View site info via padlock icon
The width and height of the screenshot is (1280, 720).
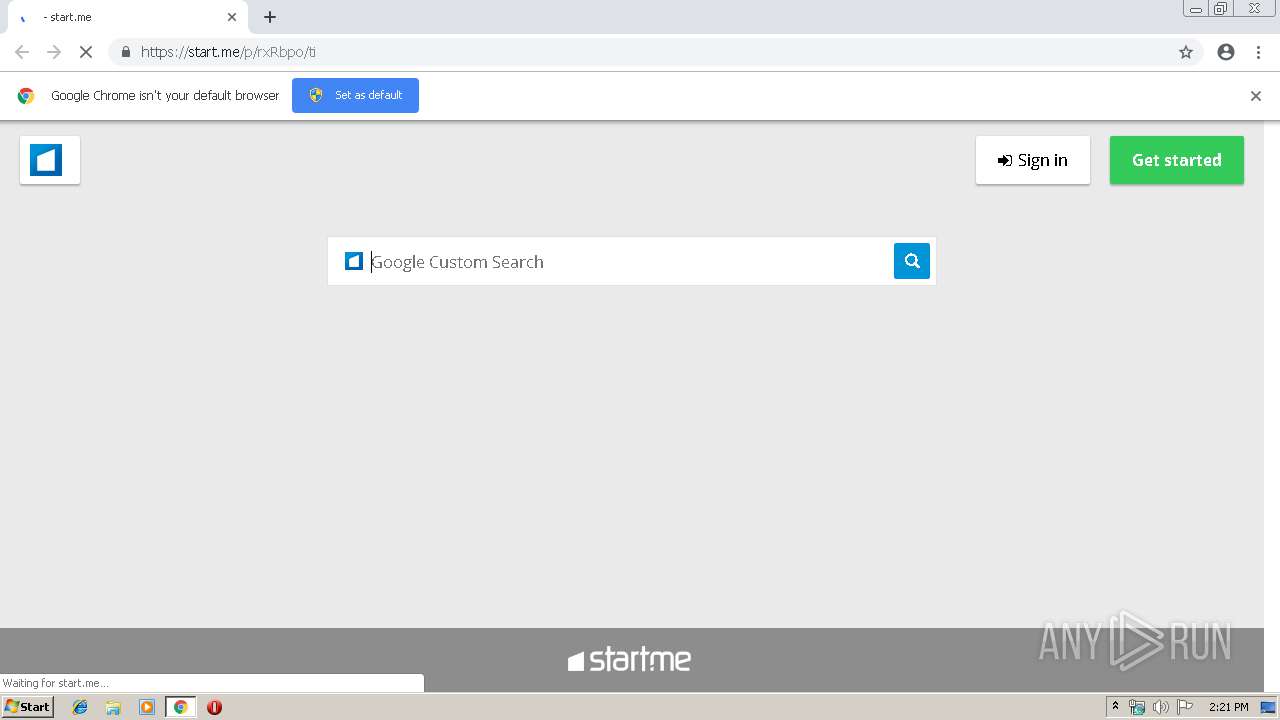(125, 52)
